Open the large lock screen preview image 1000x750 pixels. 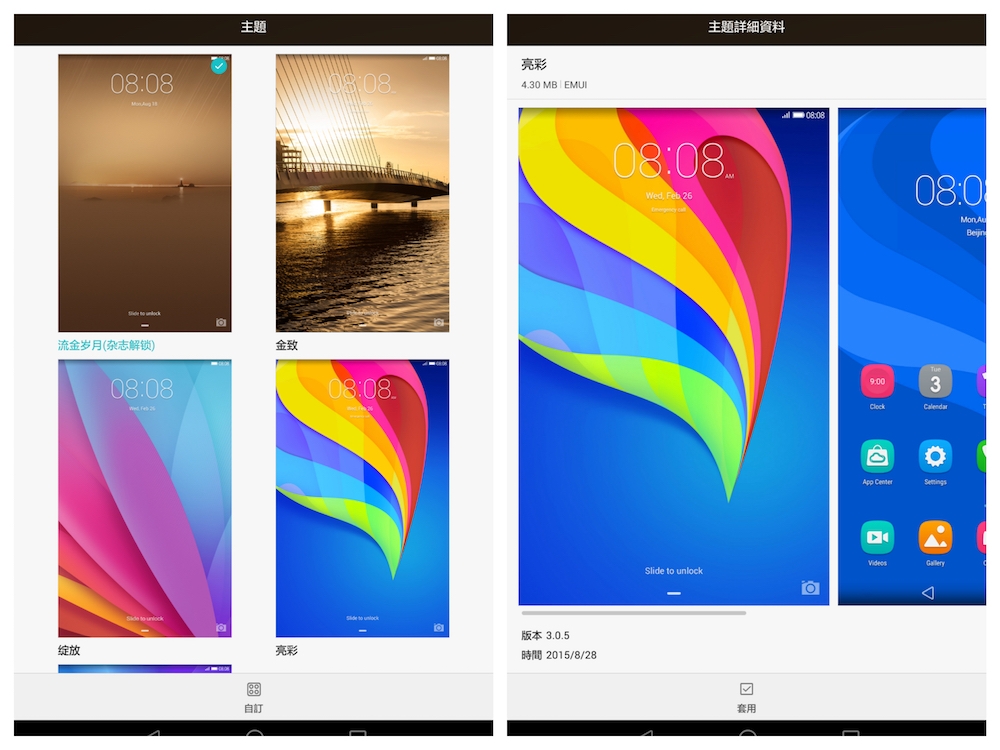(x=673, y=357)
